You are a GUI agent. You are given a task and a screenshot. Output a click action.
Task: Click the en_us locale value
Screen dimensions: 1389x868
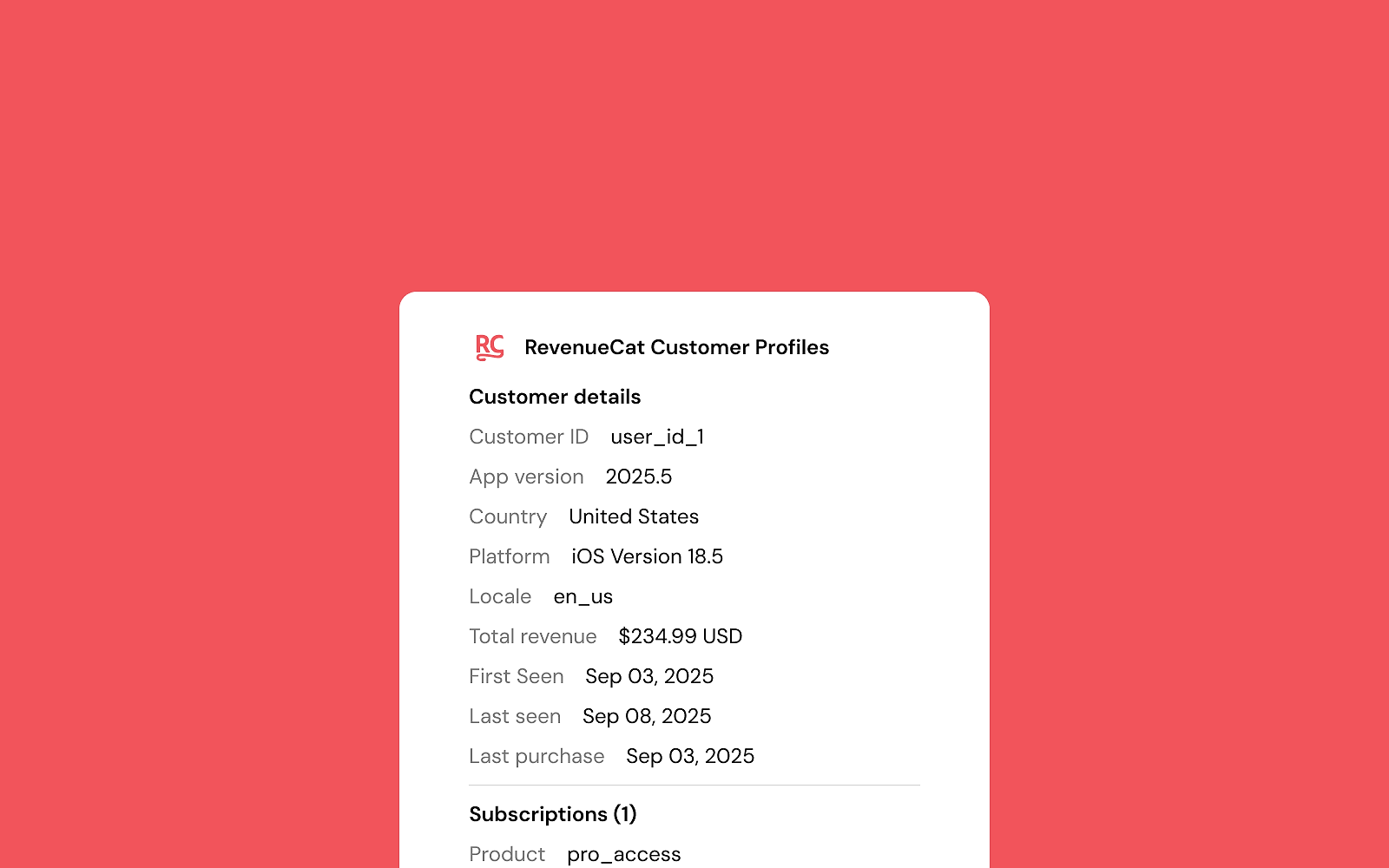(583, 596)
